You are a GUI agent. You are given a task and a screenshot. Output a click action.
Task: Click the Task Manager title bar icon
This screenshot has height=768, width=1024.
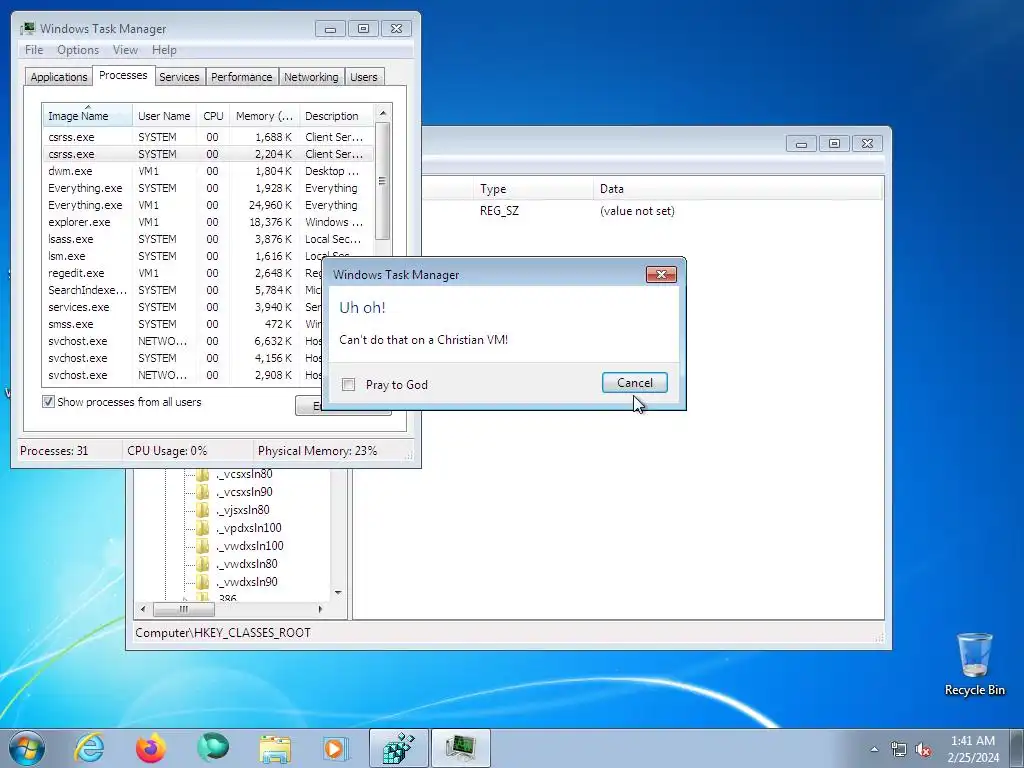27,29
